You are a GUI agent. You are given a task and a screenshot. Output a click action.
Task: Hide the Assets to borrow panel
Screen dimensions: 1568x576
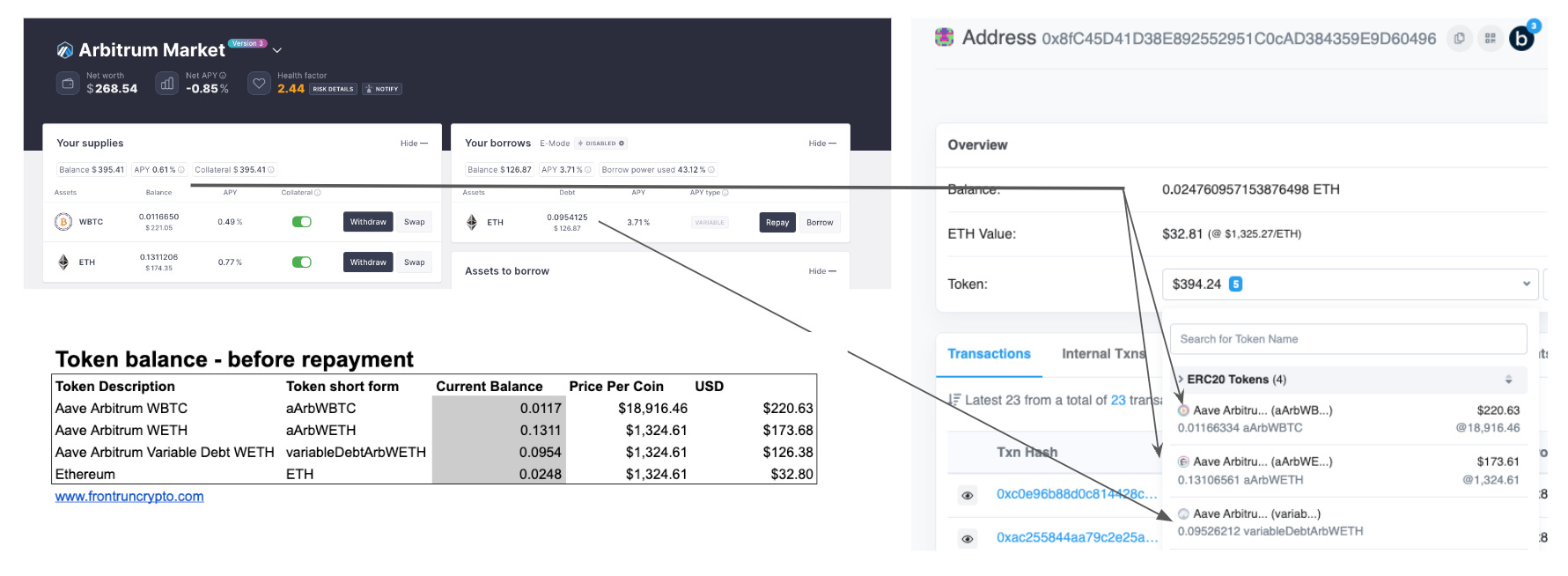click(x=822, y=271)
